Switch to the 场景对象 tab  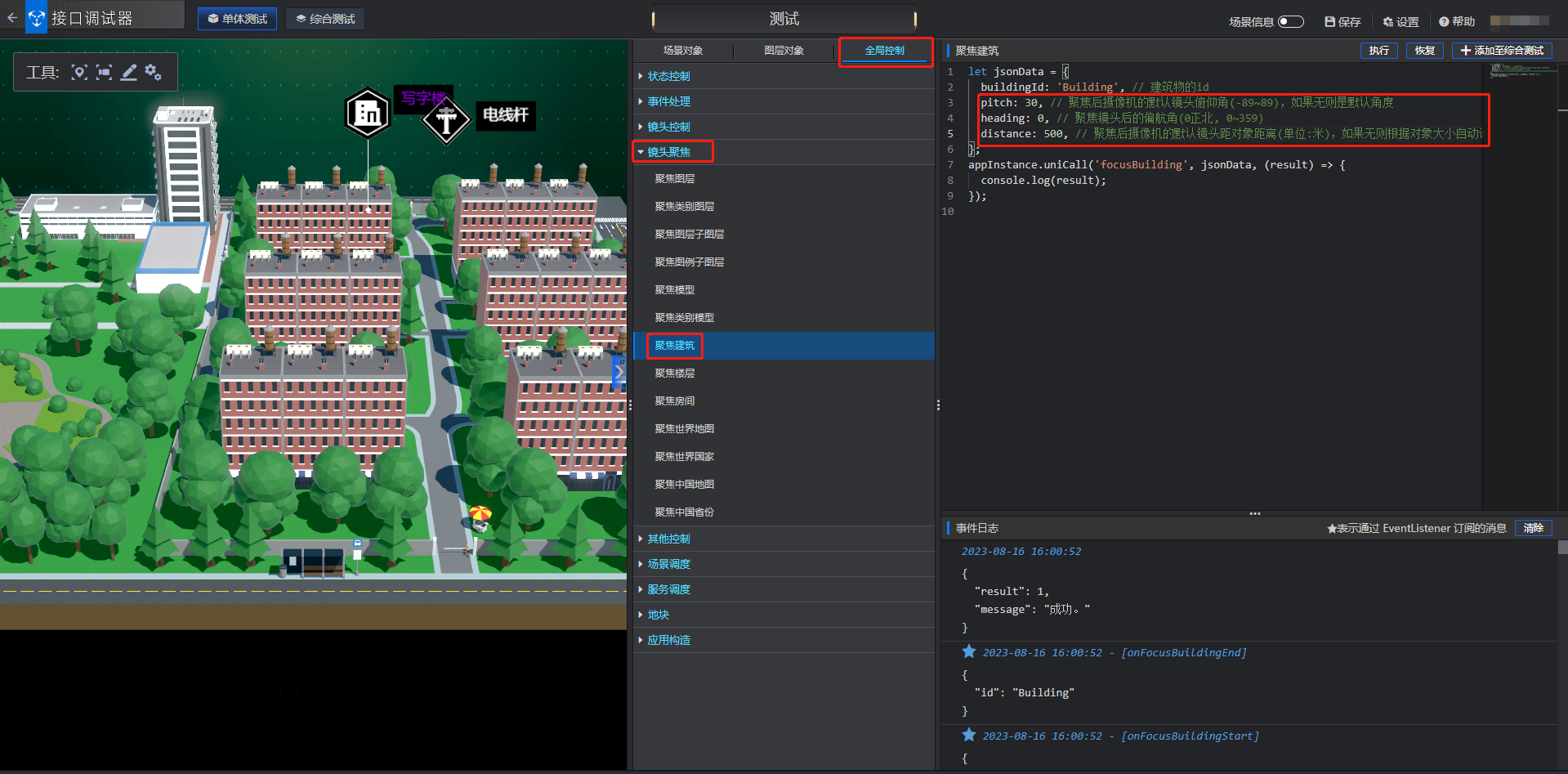click(x=683, y=51)
